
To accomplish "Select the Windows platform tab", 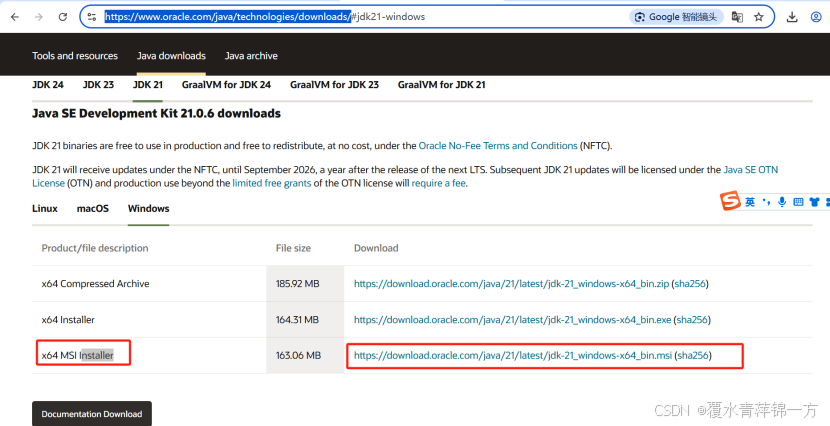I will (x=149, y=209).
